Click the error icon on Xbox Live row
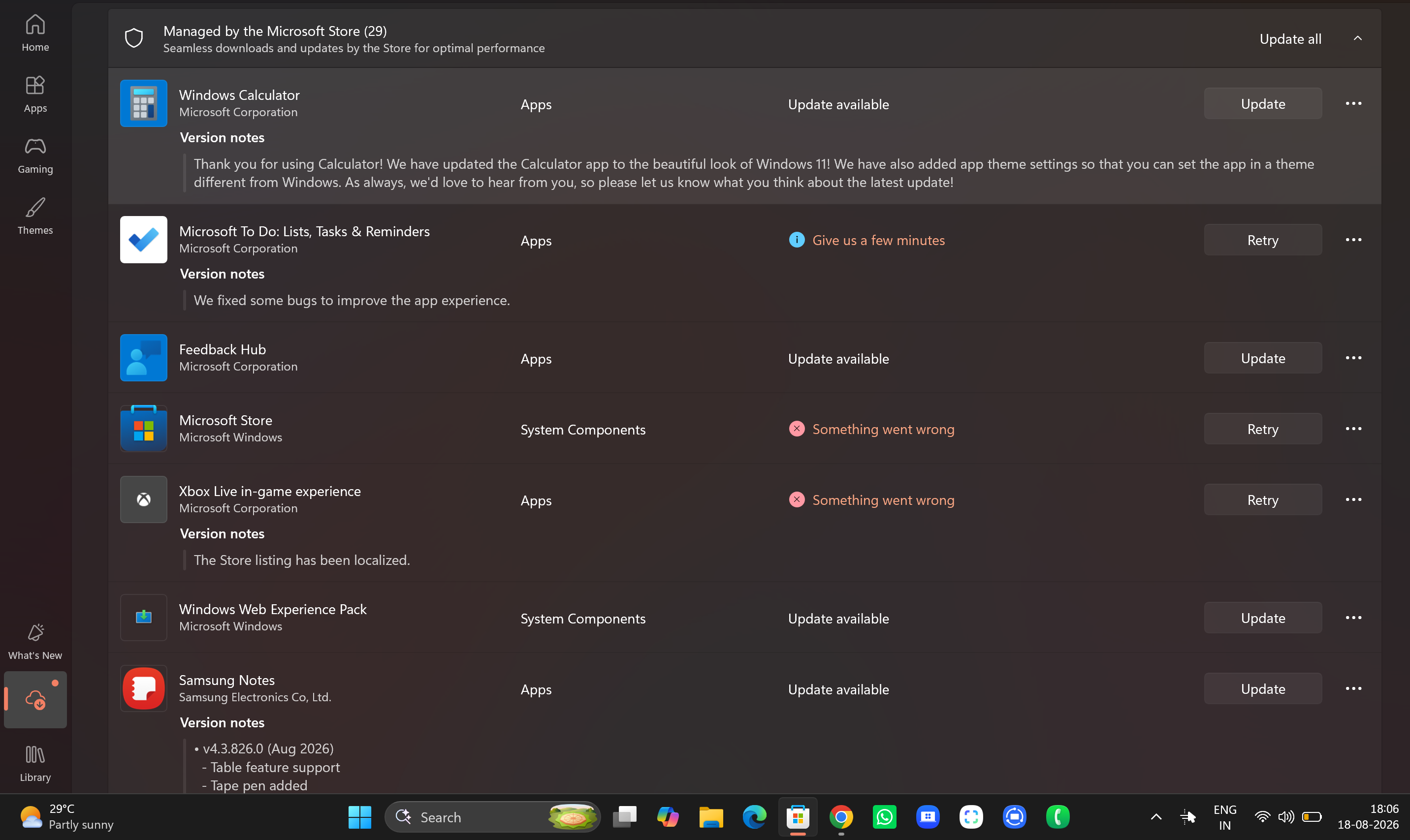Viewport: 1410px width, 840px height. click(x=797, y=500)
